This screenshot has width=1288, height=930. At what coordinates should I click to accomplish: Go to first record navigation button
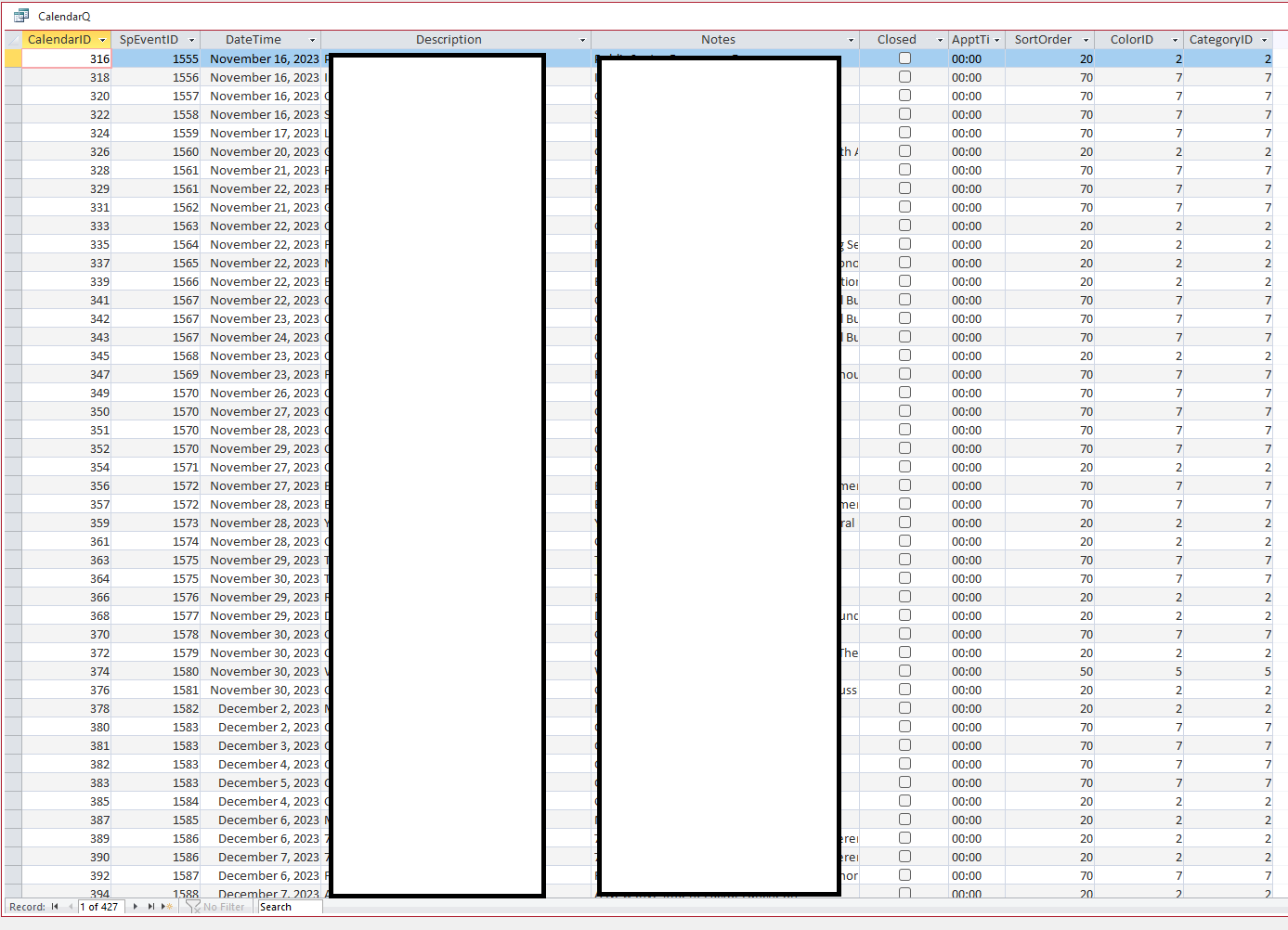click(x=55, y=907)
